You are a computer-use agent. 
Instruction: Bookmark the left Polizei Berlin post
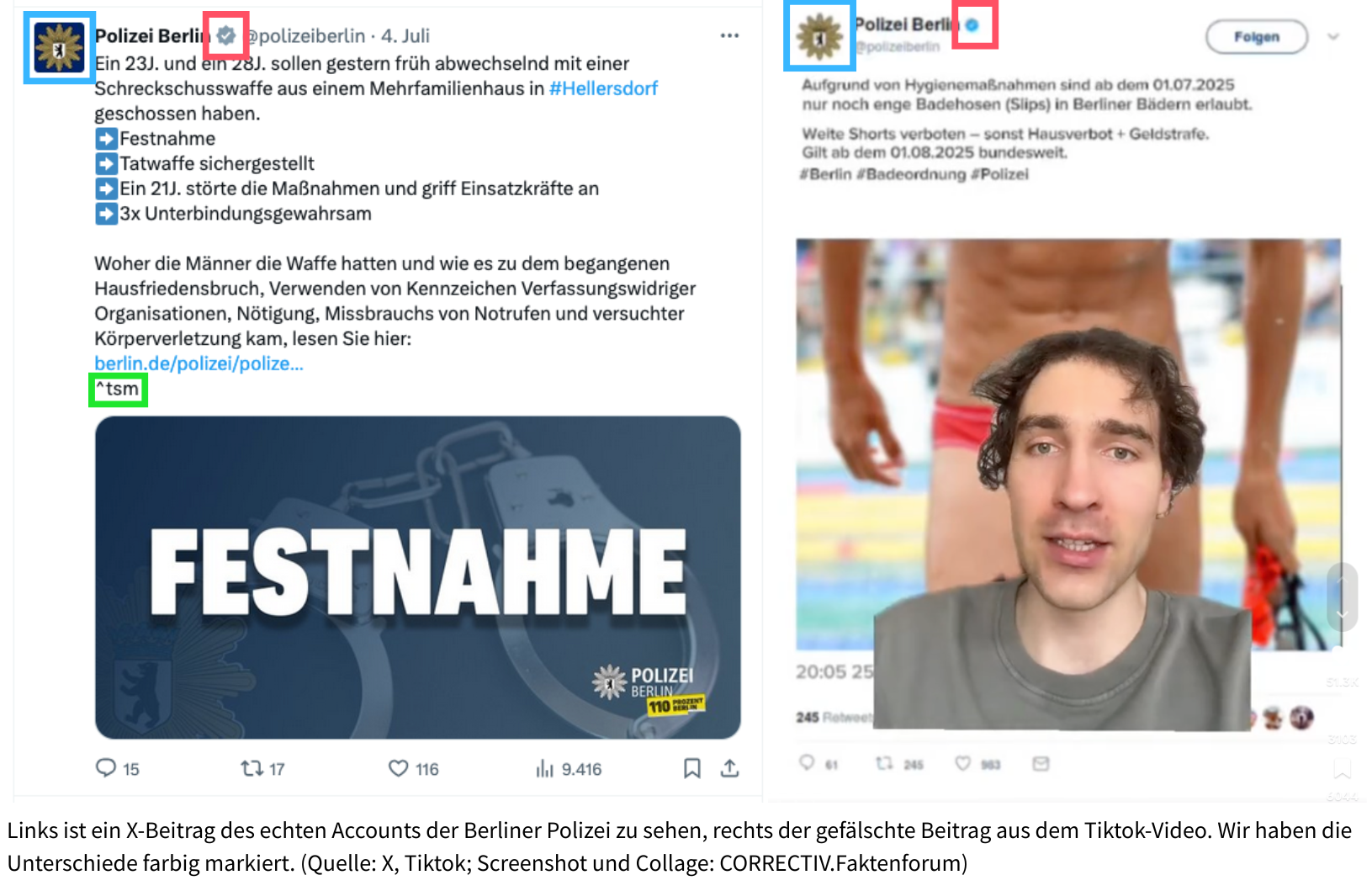coord(691,768)
